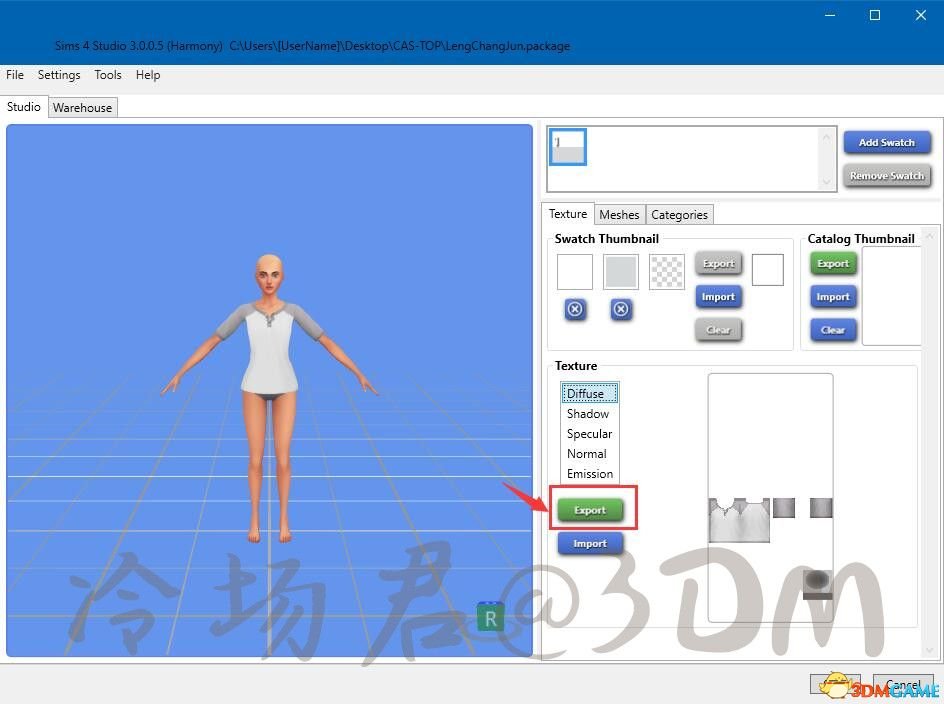Select swatch number 1 in swatch list
Screen dimensions: 944x704
[x=568, y=147]
